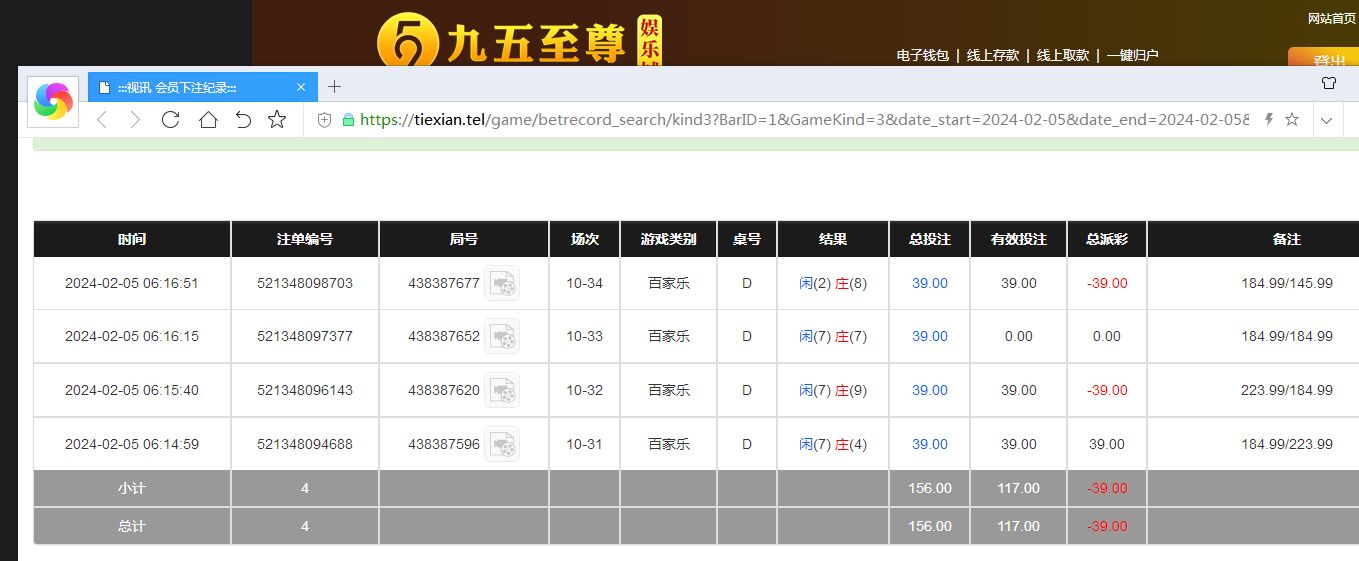
Task: Click the 注单编号 column header
Action: pyautogui.click(x=305, y=239)
